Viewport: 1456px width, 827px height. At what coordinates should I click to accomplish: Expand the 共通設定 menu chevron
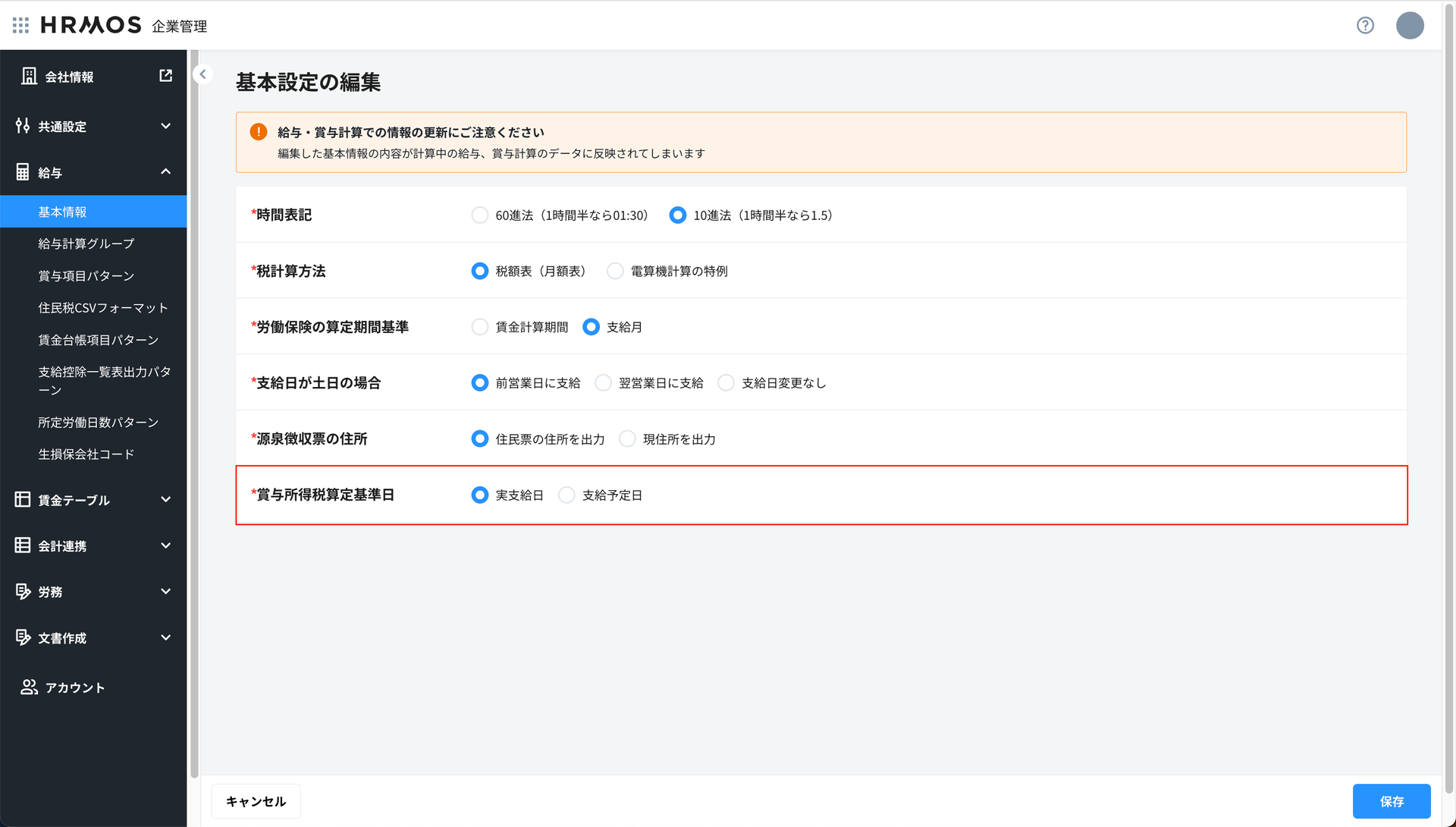point(165,126)
